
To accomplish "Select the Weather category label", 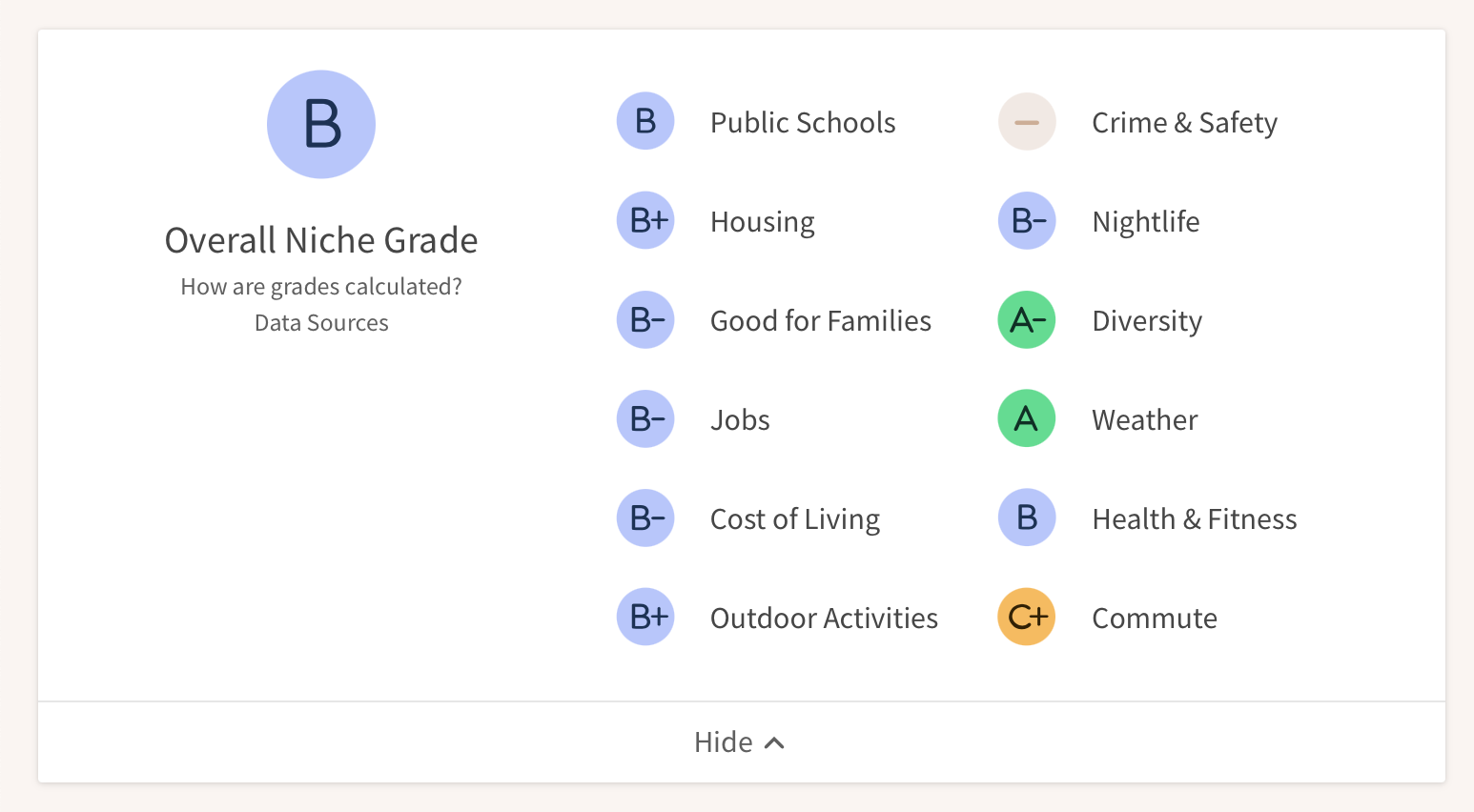I will 1144,418.
